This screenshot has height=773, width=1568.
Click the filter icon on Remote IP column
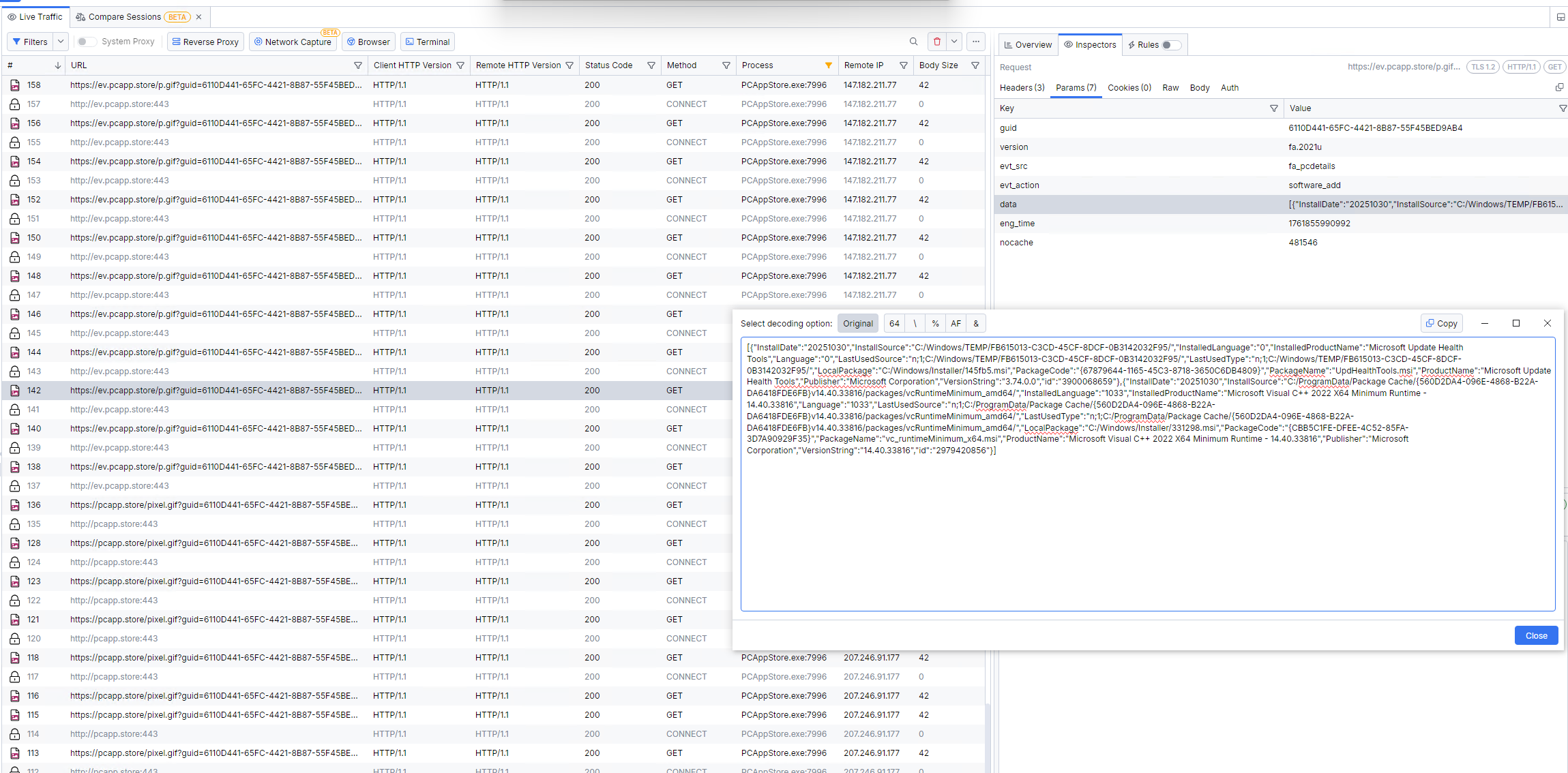click(x=904, y=65)
